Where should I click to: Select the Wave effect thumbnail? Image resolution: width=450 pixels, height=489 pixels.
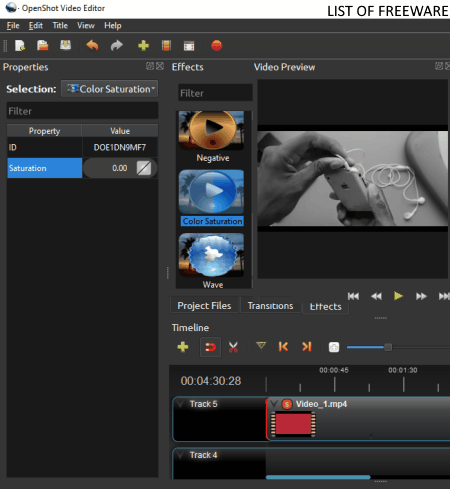tap(211, 255)
